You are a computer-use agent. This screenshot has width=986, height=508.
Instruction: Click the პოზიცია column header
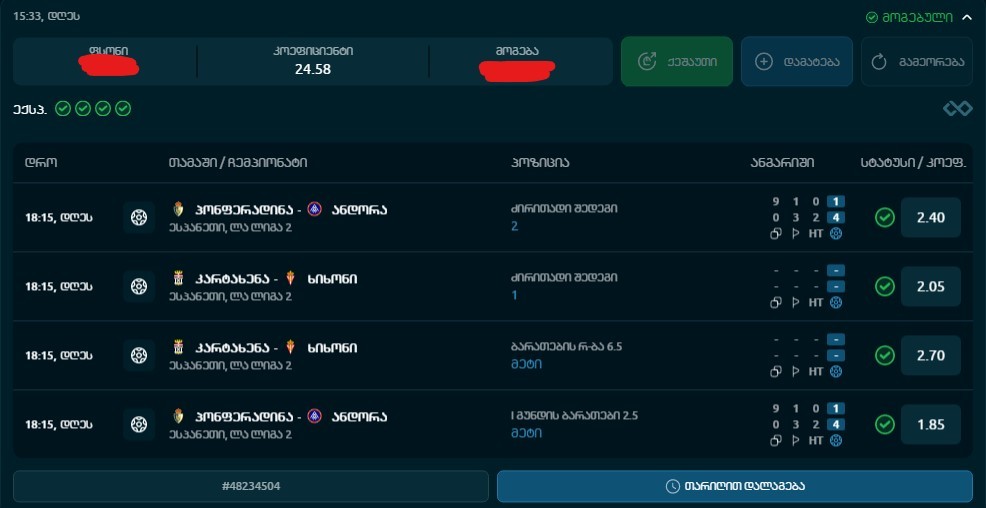point(540,163)
